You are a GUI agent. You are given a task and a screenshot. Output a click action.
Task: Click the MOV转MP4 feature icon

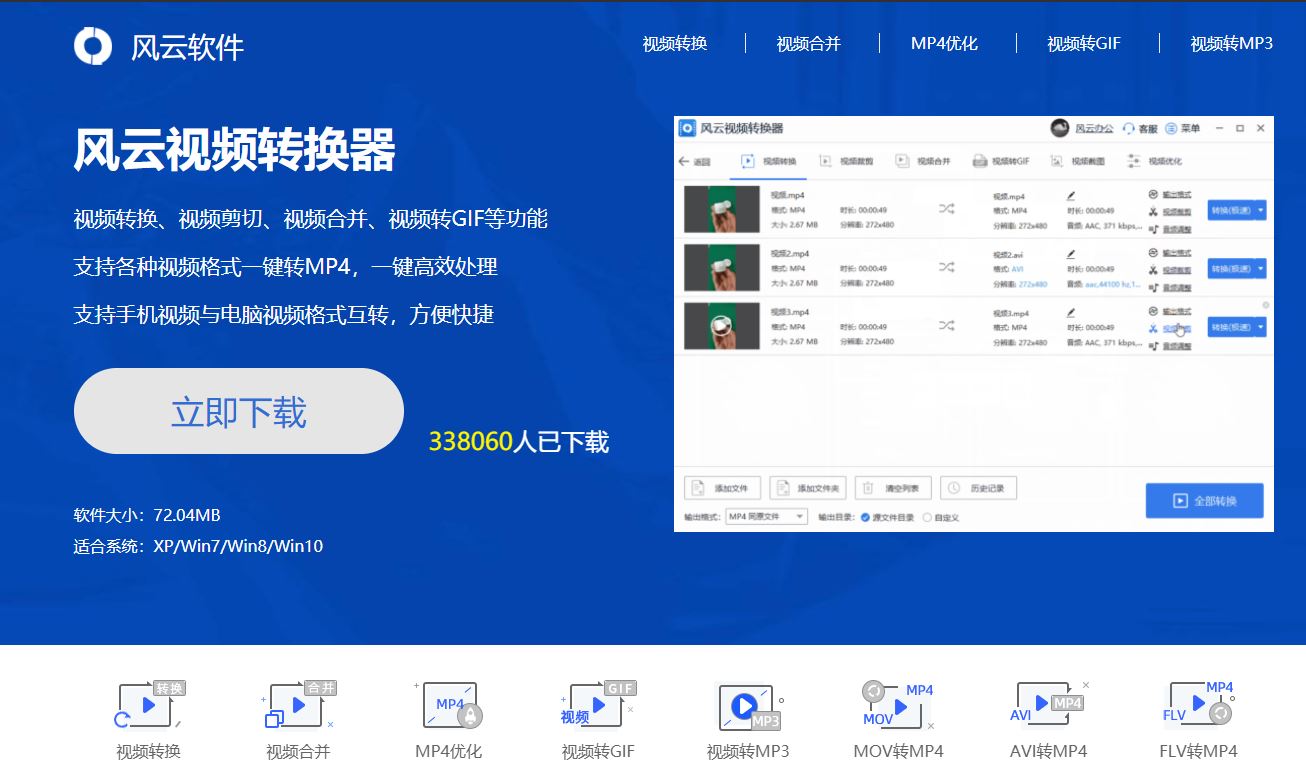[x=898, y=706]
